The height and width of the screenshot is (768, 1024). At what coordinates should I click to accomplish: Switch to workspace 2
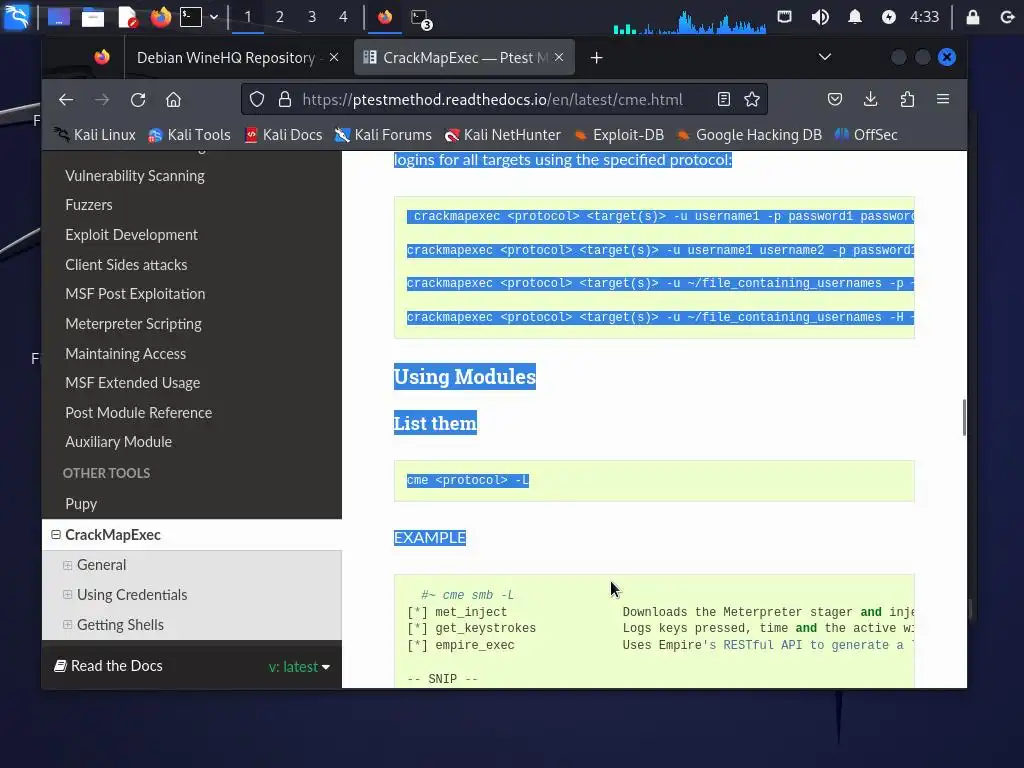[x=280, y=17]
